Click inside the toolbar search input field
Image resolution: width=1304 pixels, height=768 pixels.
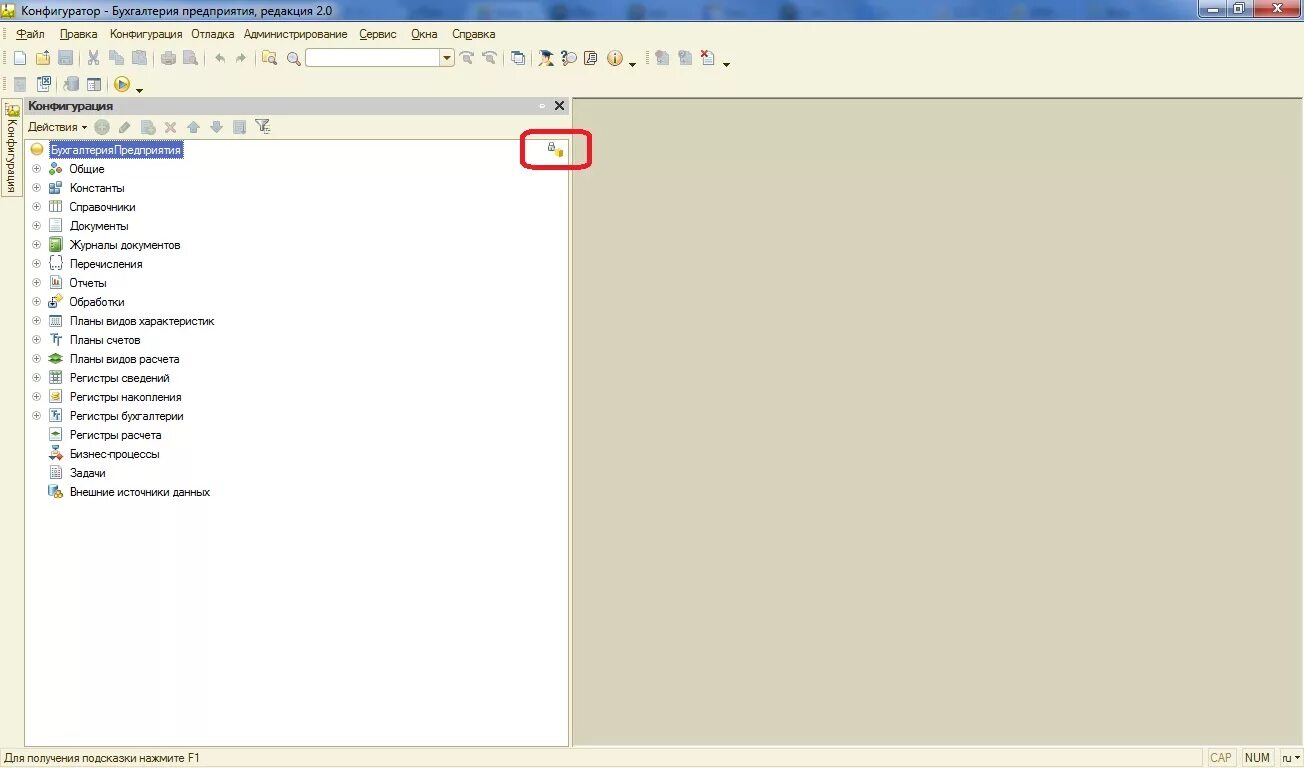[x=373, y=58]
